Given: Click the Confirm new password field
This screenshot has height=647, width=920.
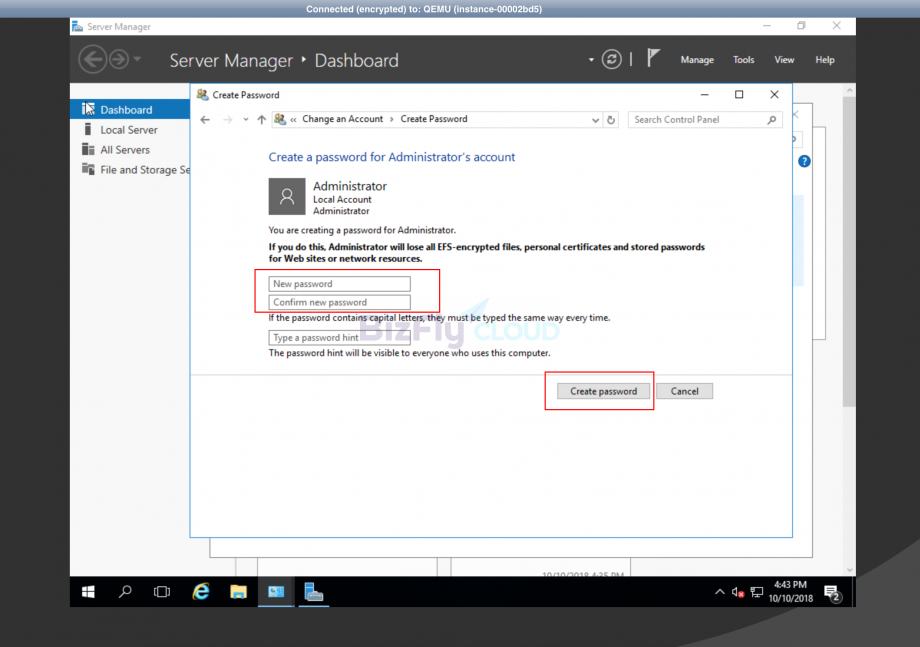Looking at the screenshot, I should (x=339, y=302).
